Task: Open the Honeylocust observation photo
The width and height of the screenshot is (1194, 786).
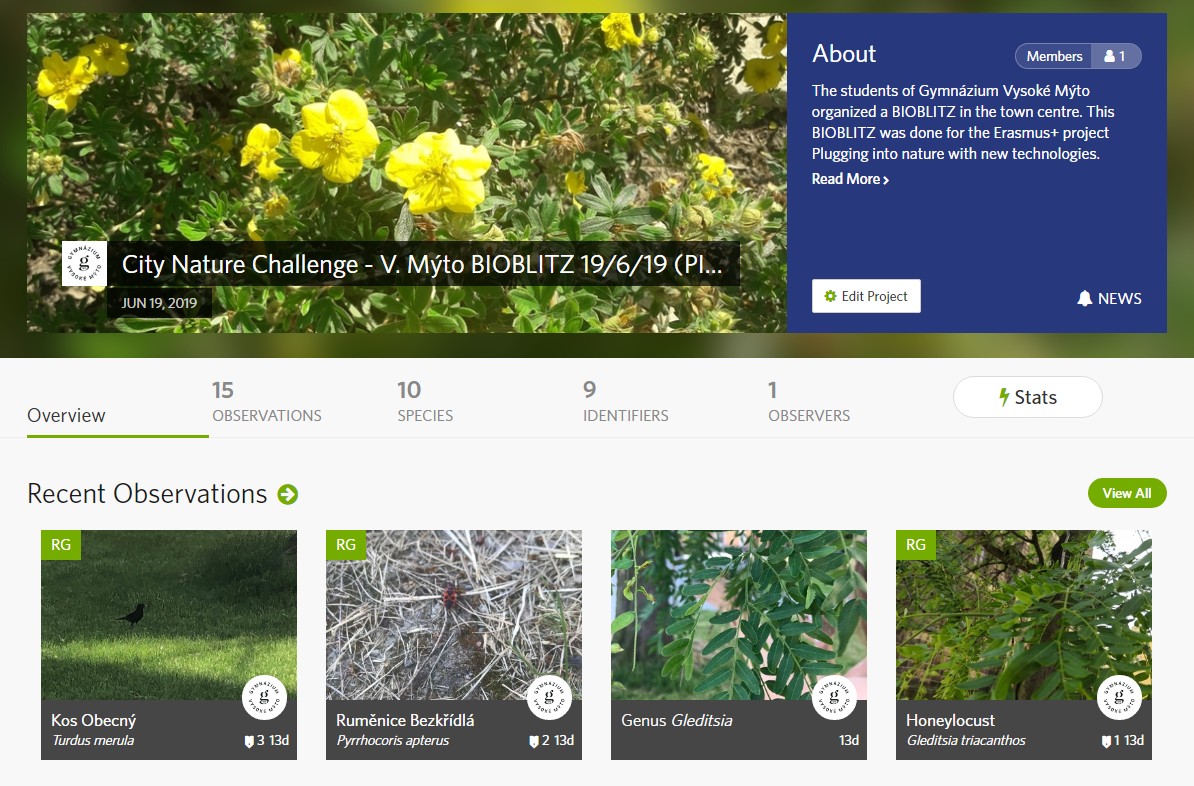Action: tap(1023, 615)
